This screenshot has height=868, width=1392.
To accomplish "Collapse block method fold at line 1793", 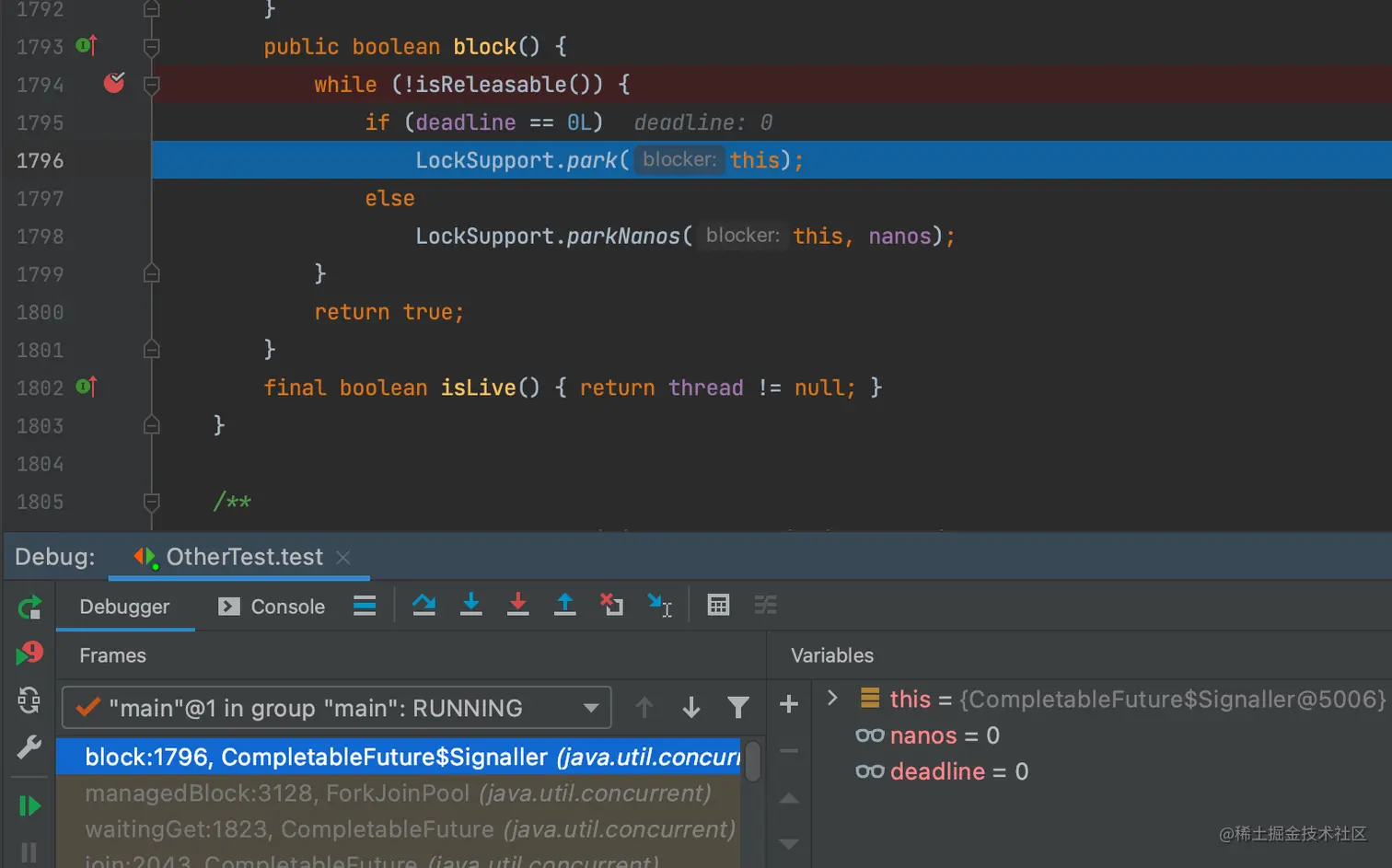I will 152,46.
